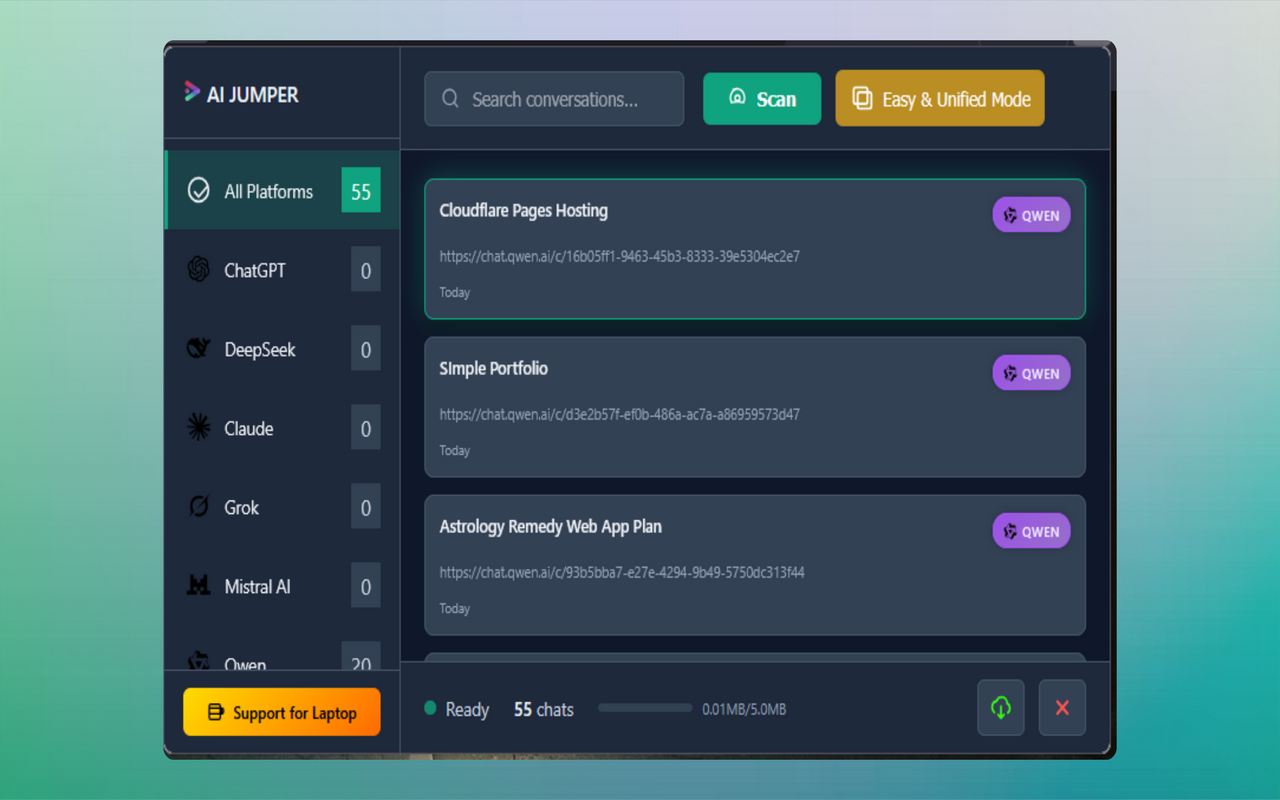Click the AI JUMPER title text
Image resolution: width=1280 pixels, height=800 pixels.
(x=252, y=94)
